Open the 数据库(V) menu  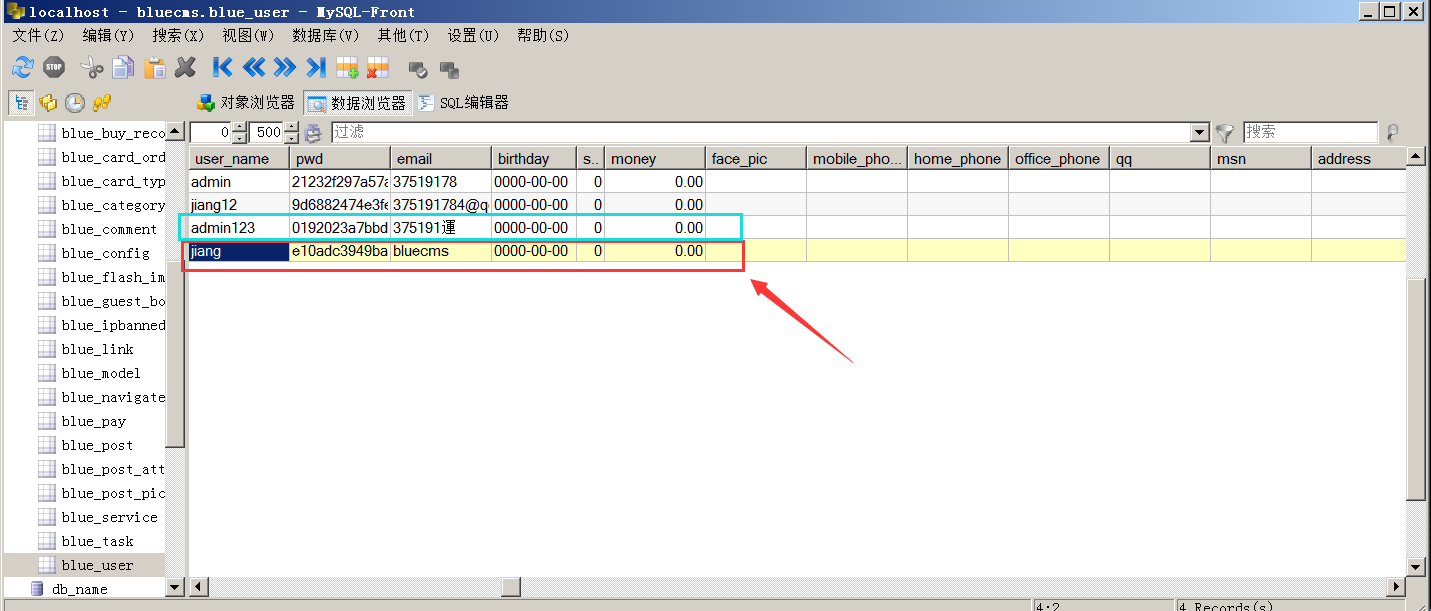tap(326, 35)
